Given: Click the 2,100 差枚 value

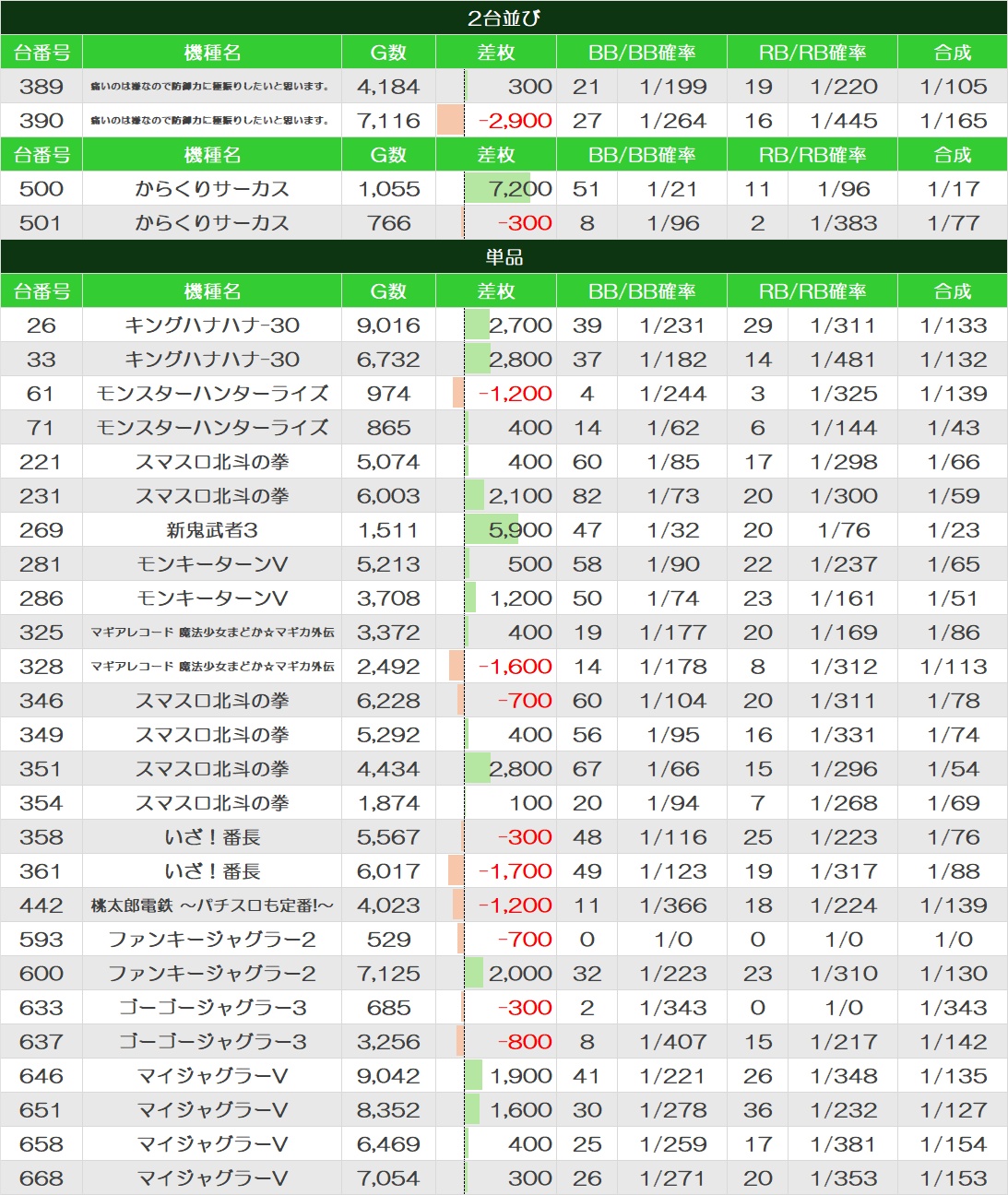Looking at the screenshot, I should 521,496.
